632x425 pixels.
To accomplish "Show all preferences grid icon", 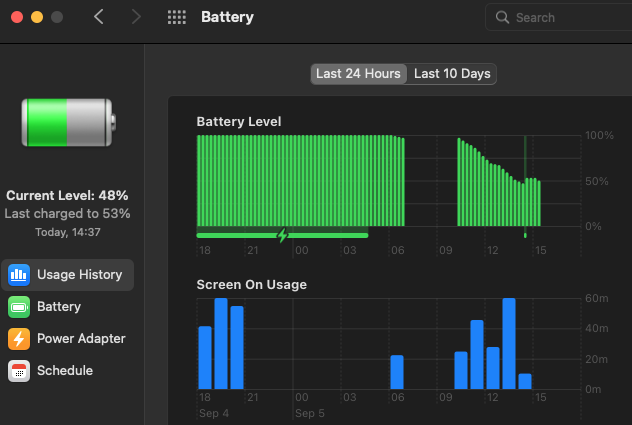I will coord(177,17).
